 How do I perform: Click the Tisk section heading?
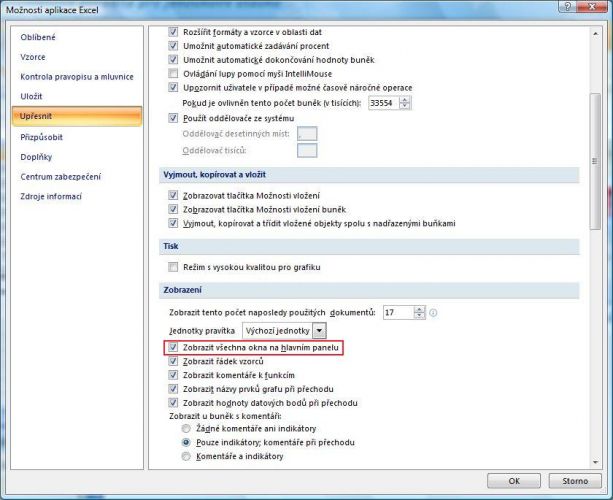tap(171, 246)
